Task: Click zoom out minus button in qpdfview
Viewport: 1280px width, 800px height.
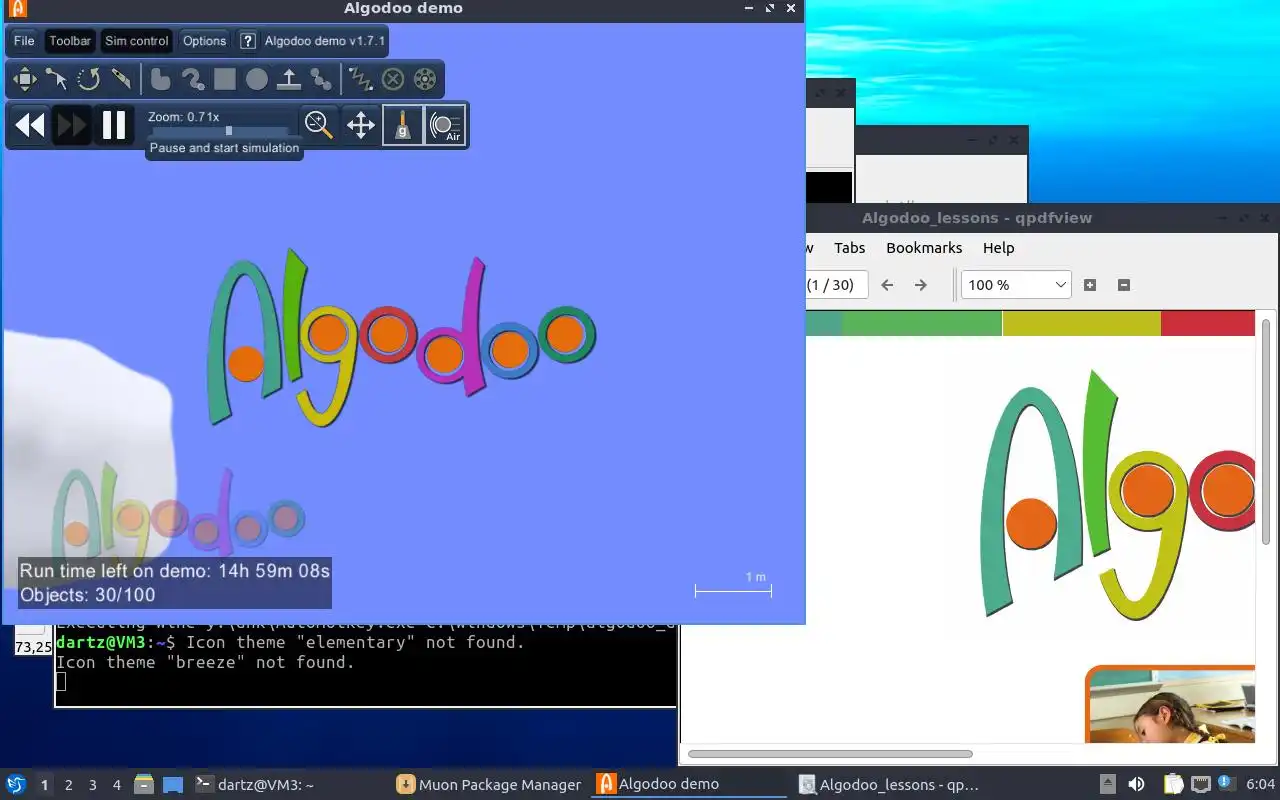Action: [1123, 285]
